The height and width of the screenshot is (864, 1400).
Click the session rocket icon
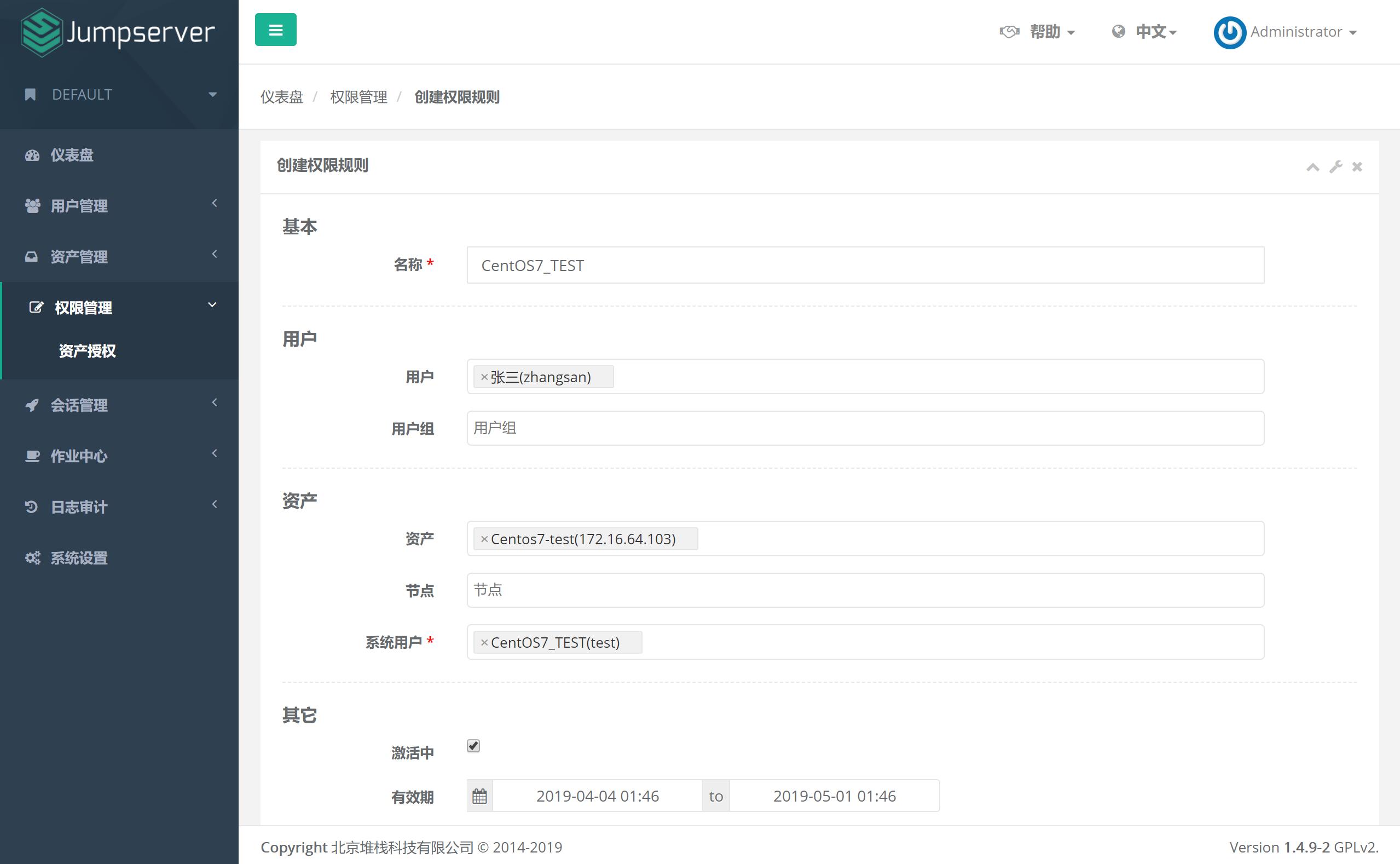coord(32,405)
